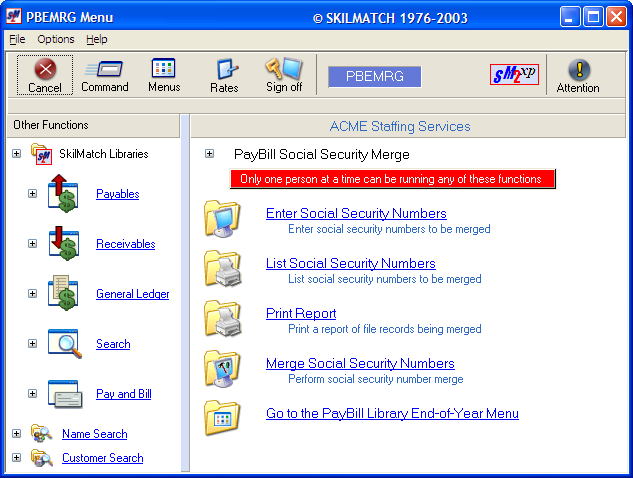Expand the Search tree node

click(33, 344)
